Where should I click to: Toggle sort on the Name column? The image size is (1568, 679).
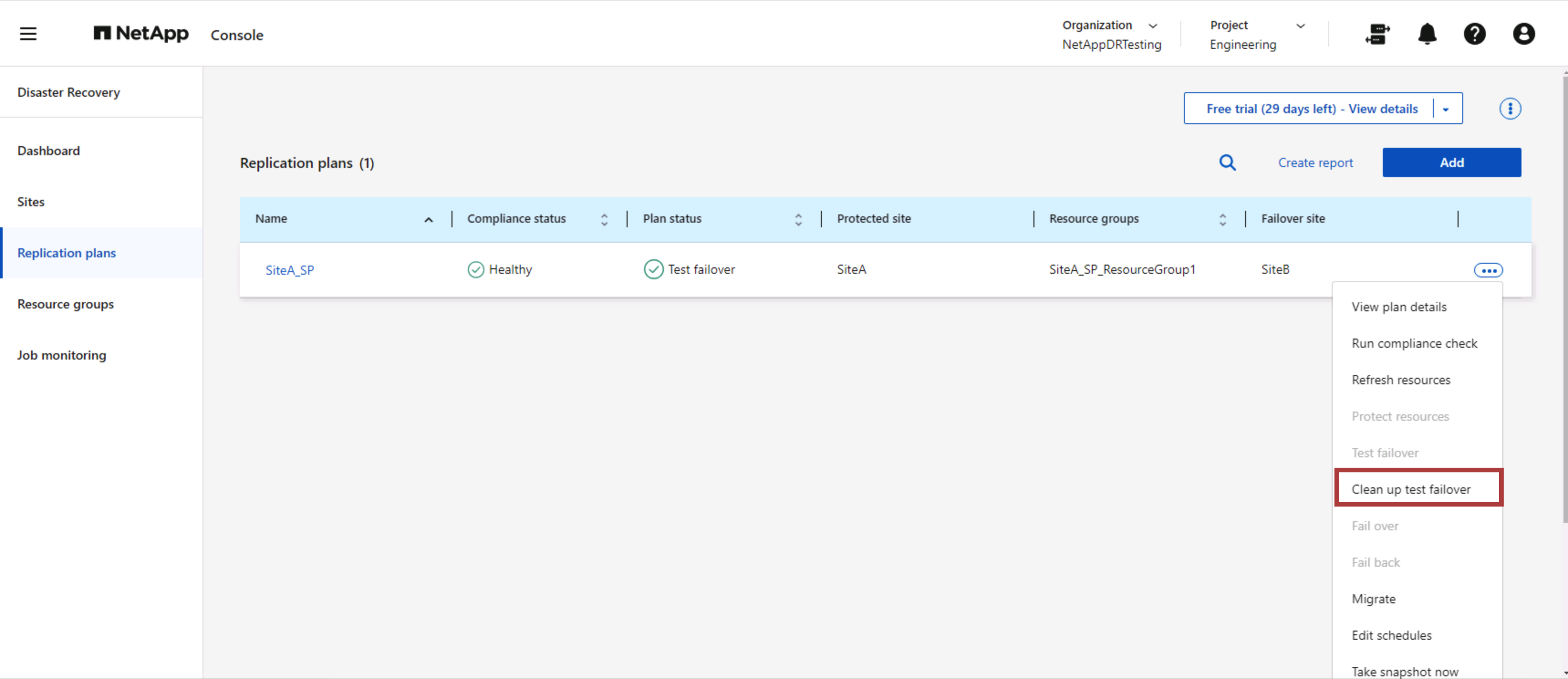point(429,219)
